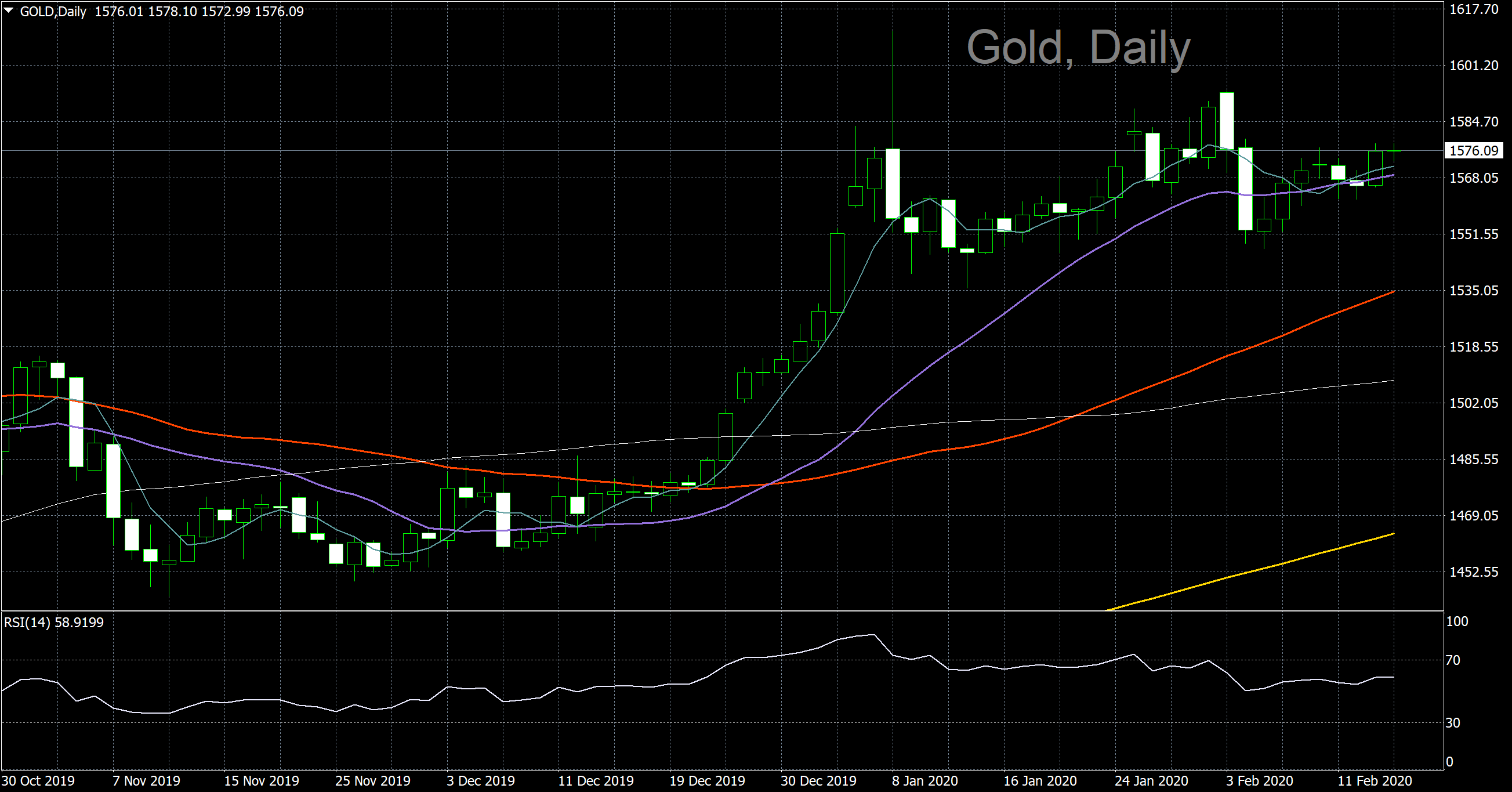1512x792 pixels.
Task: Click the 1485.55 price axis value
Action: tap(1474, 459)
